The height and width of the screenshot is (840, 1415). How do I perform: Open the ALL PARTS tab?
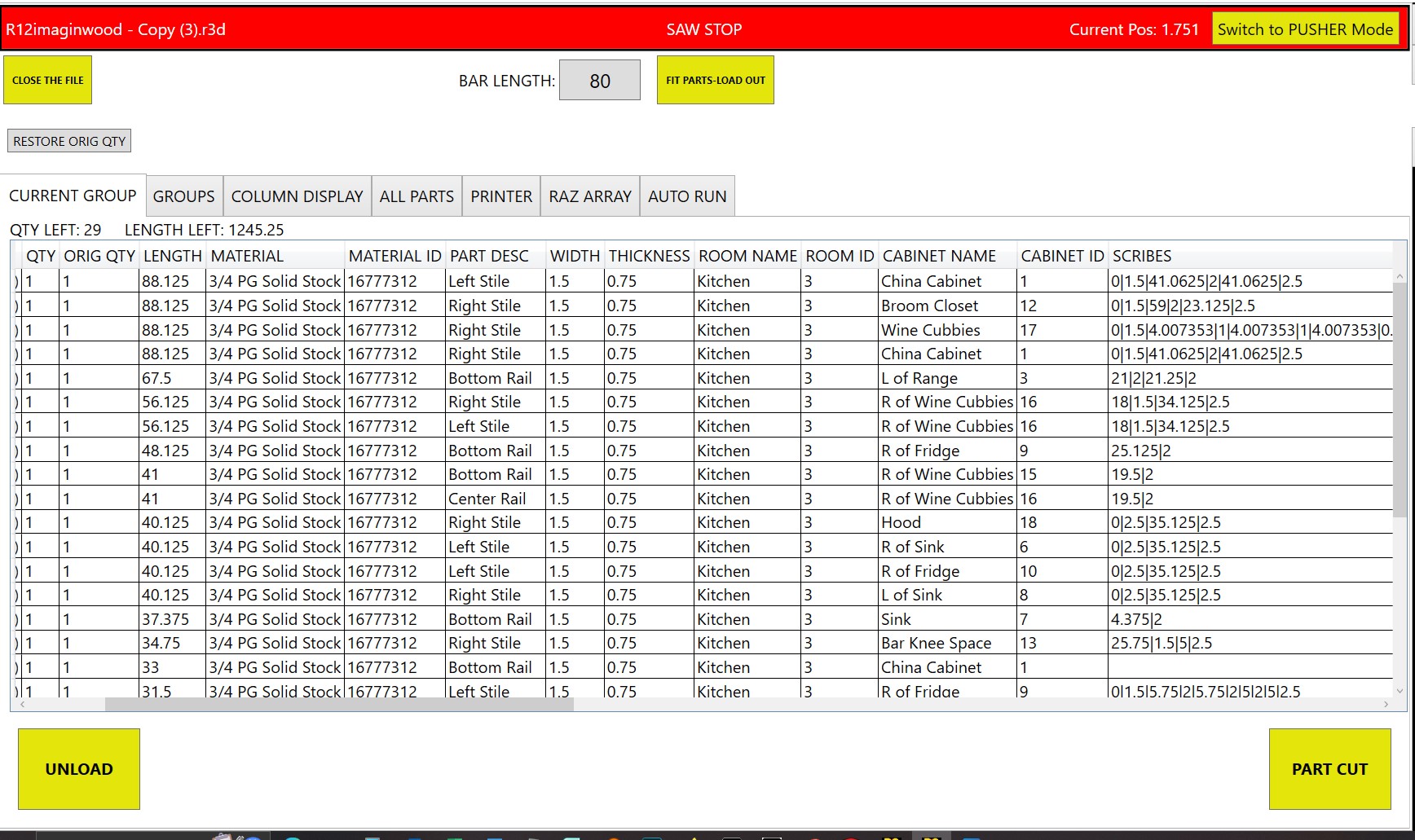coord(417,196)
